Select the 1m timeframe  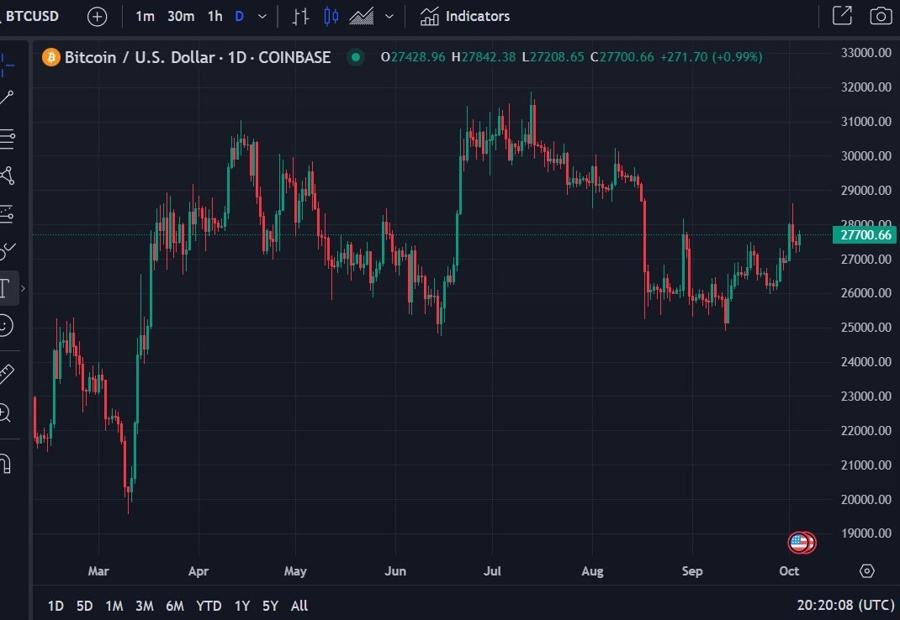pos(145,17)
